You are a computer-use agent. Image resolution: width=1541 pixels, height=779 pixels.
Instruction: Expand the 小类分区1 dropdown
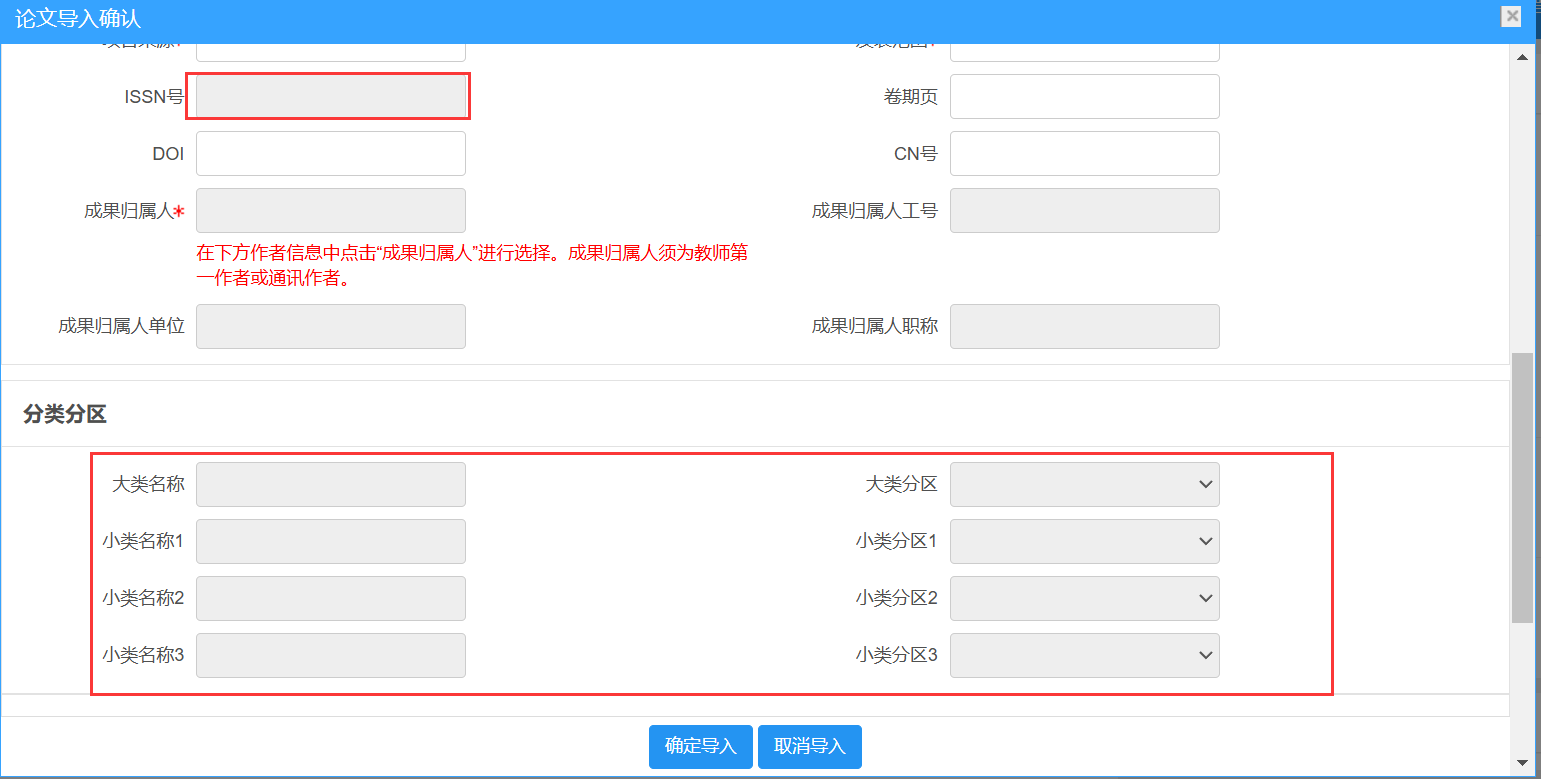point(1084,542)
